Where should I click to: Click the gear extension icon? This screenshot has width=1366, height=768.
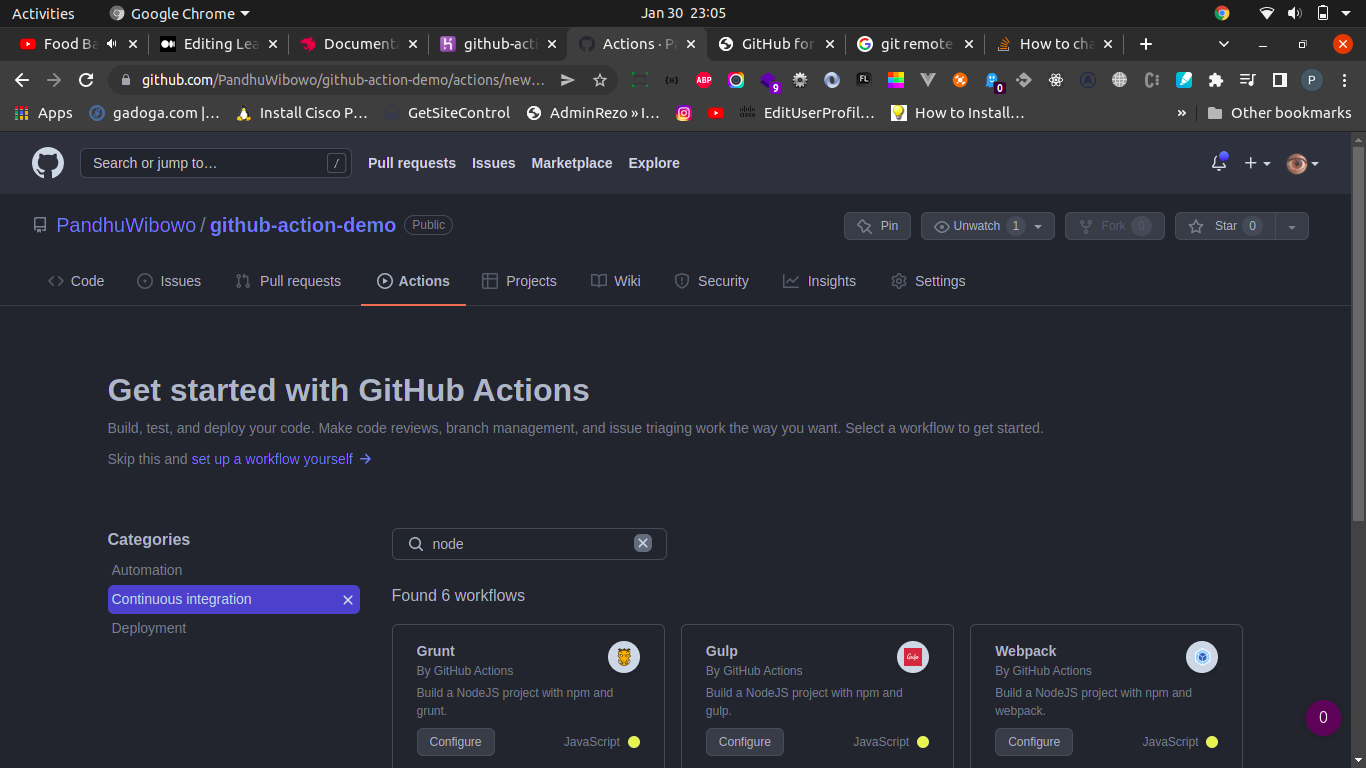click(x=800, y=80)
